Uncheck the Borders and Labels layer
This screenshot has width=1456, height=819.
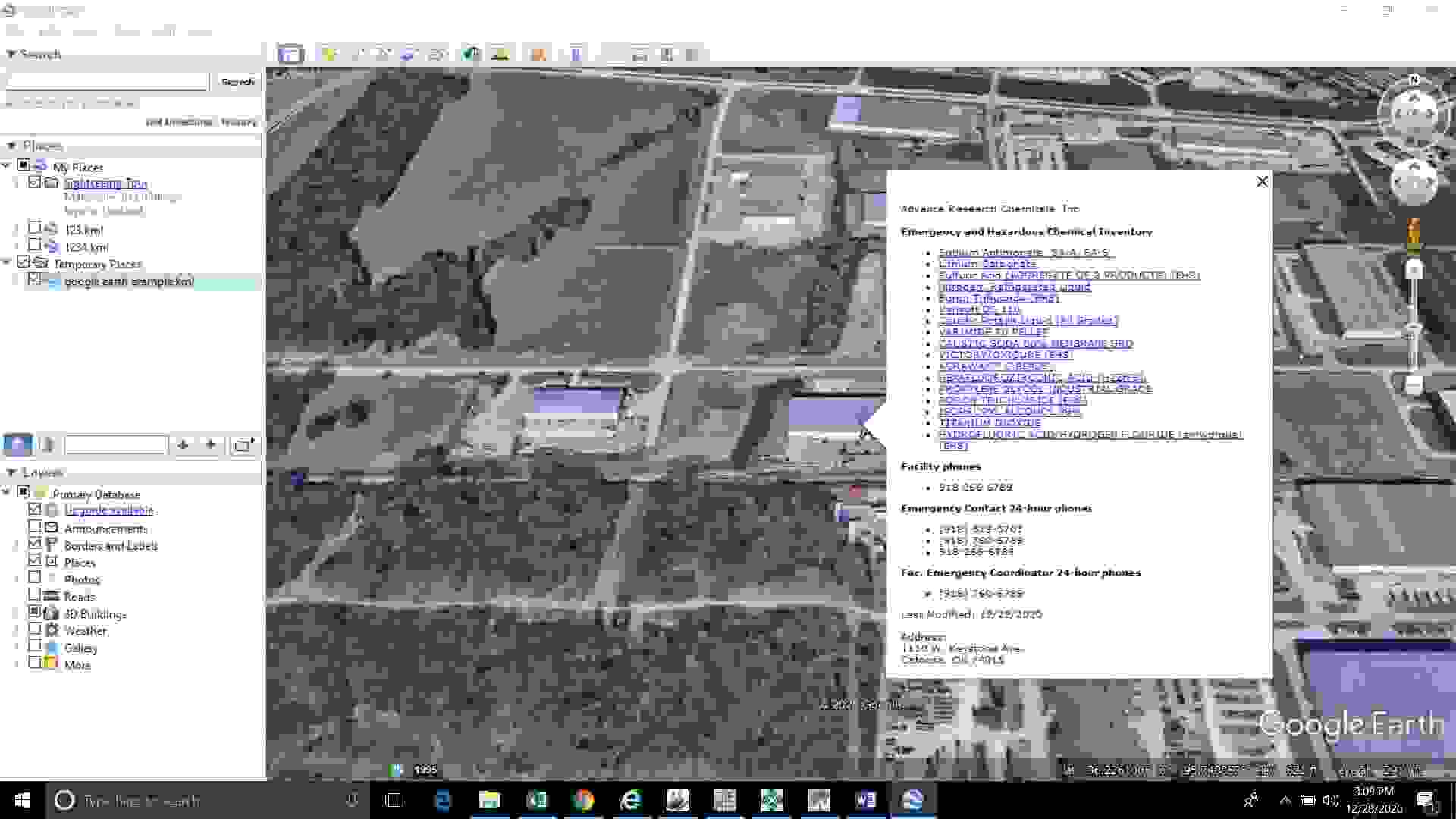[35, 544]
